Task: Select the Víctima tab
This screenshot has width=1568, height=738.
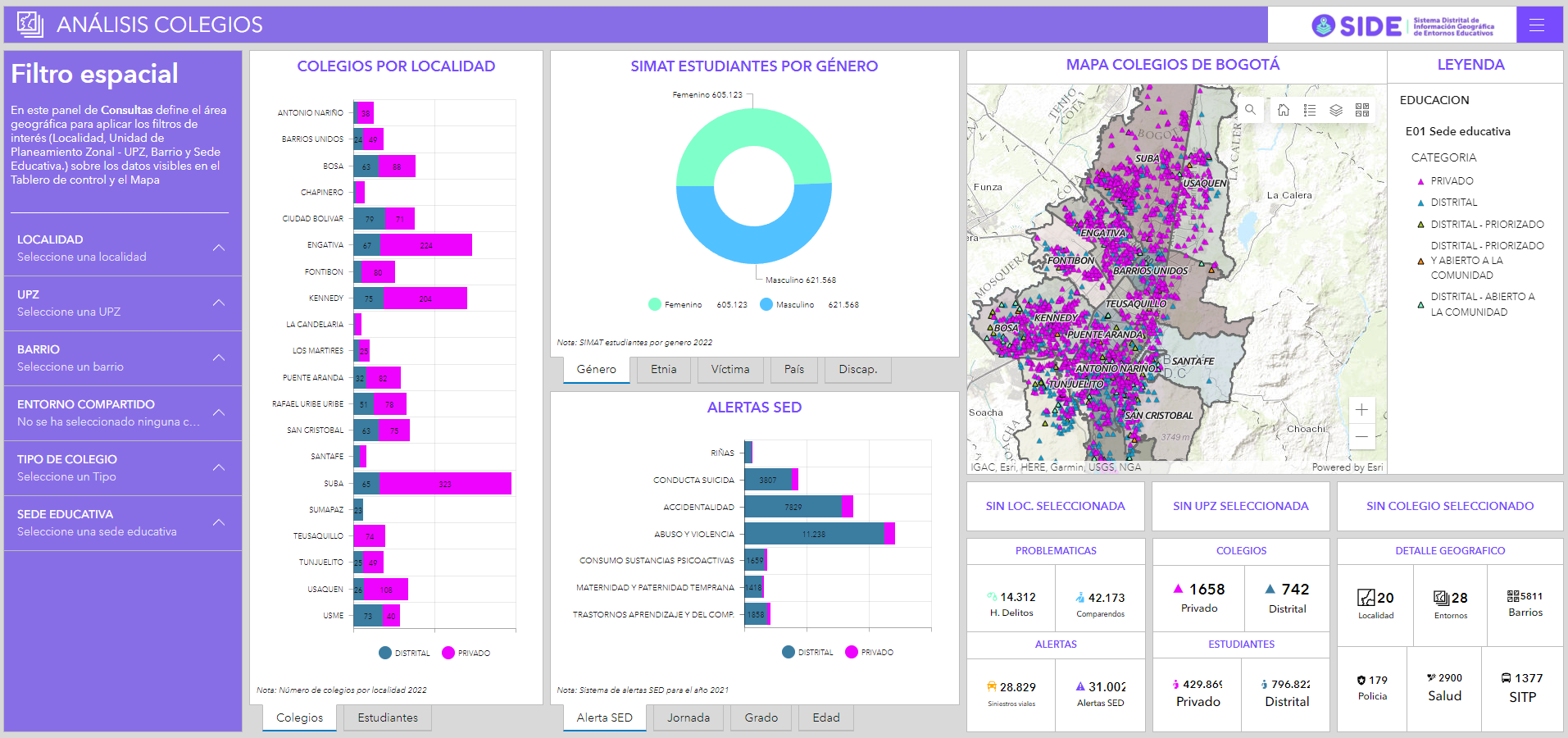Action: point(730,370)
